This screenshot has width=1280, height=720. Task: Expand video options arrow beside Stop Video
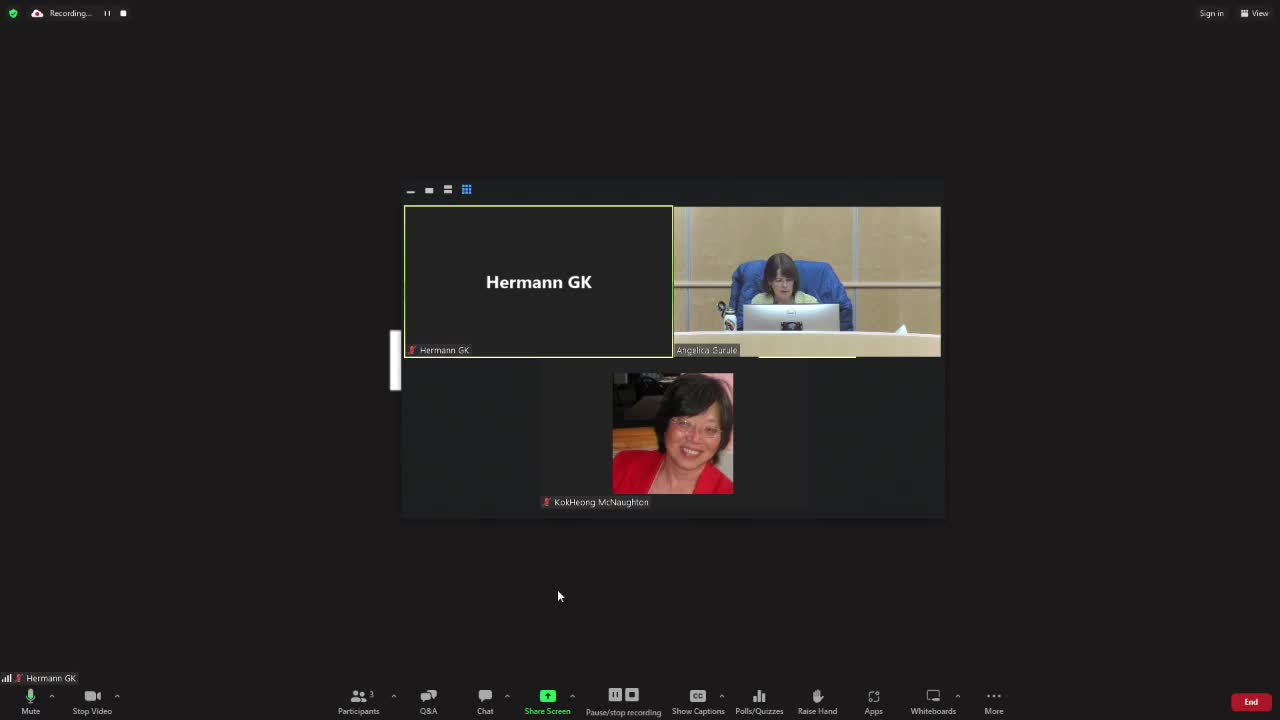point(117,696)
